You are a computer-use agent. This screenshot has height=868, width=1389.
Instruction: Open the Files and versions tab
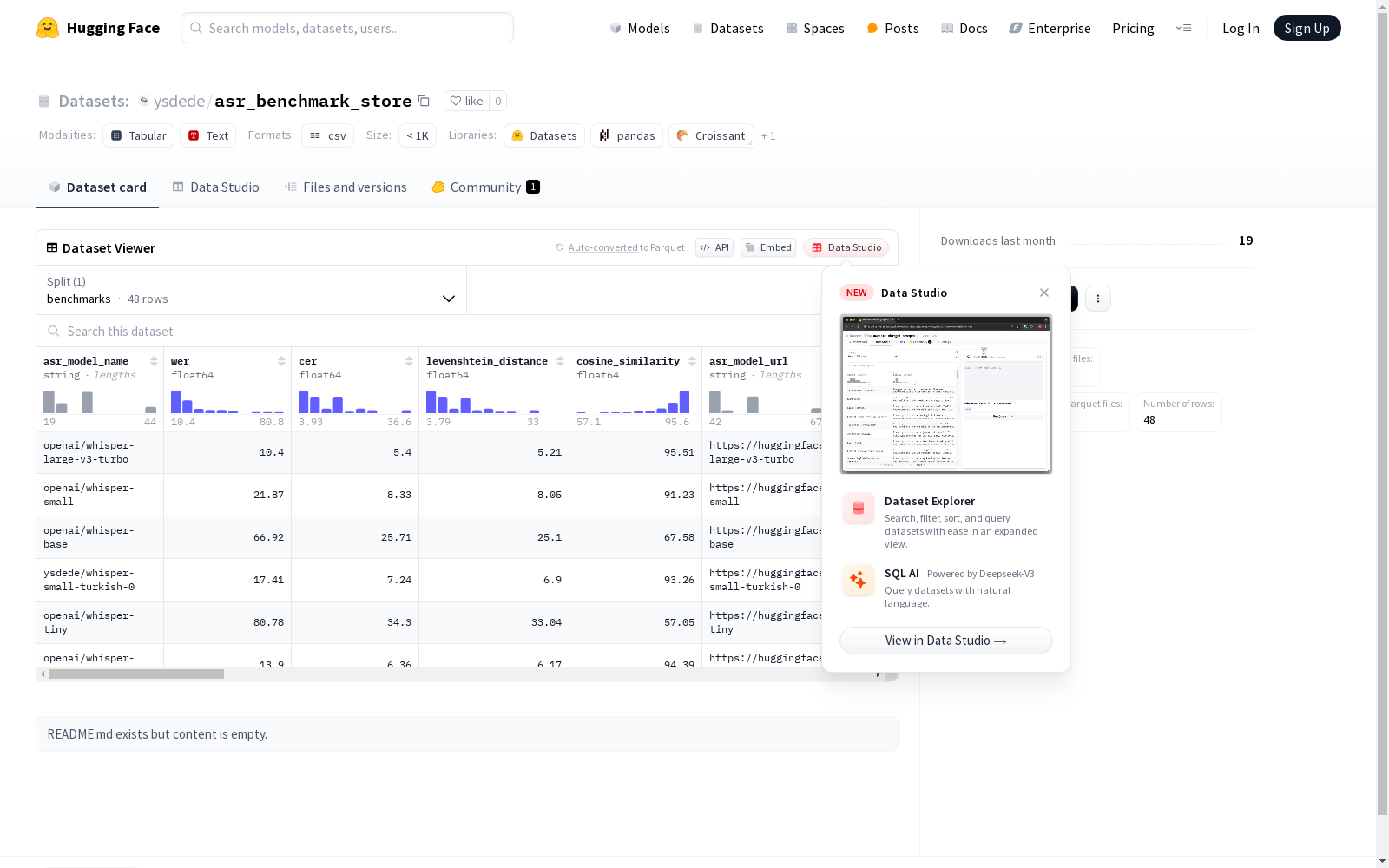[x=346, y=187]
